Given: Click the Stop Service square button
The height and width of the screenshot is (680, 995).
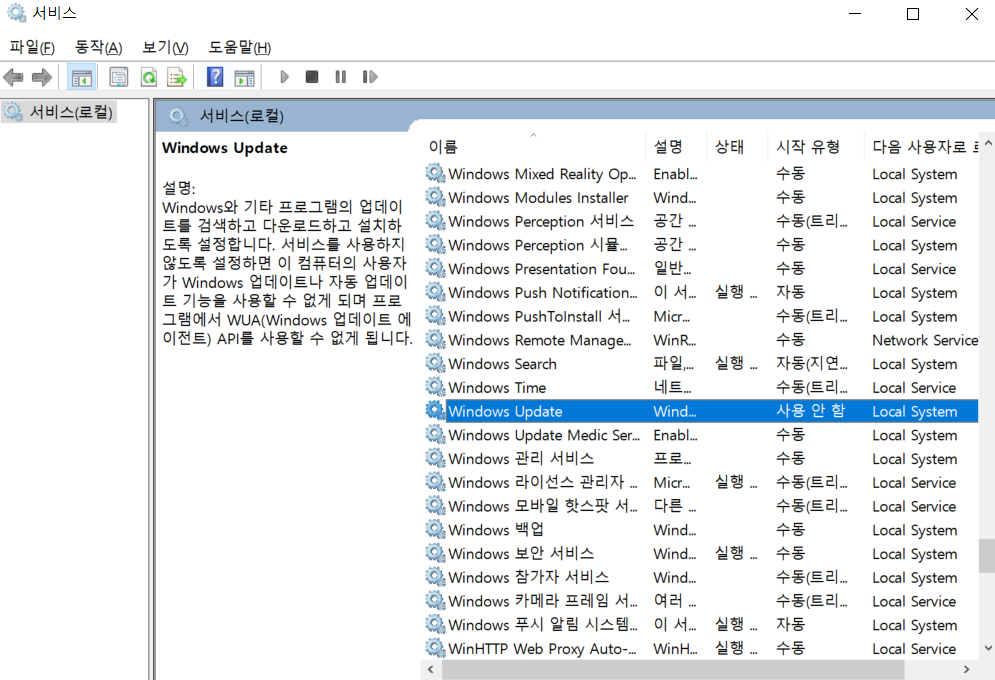Looking at the screenshot, I should click(x=312, y=77).
